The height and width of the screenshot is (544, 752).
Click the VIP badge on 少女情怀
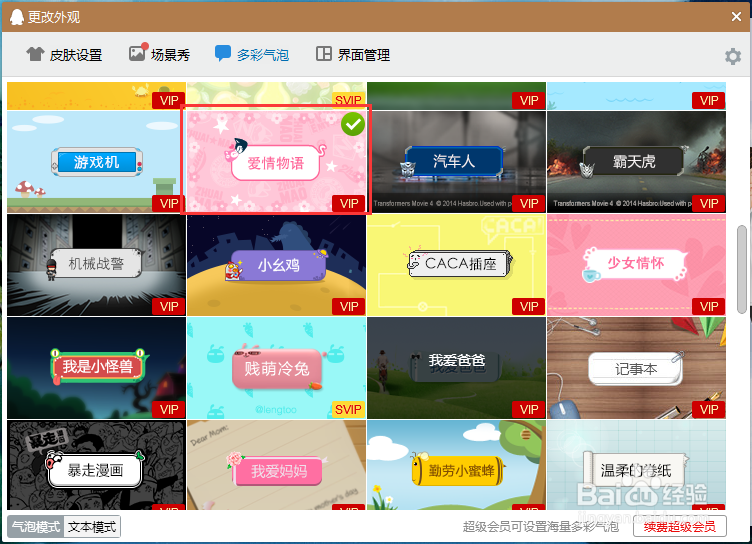point(709,307)
